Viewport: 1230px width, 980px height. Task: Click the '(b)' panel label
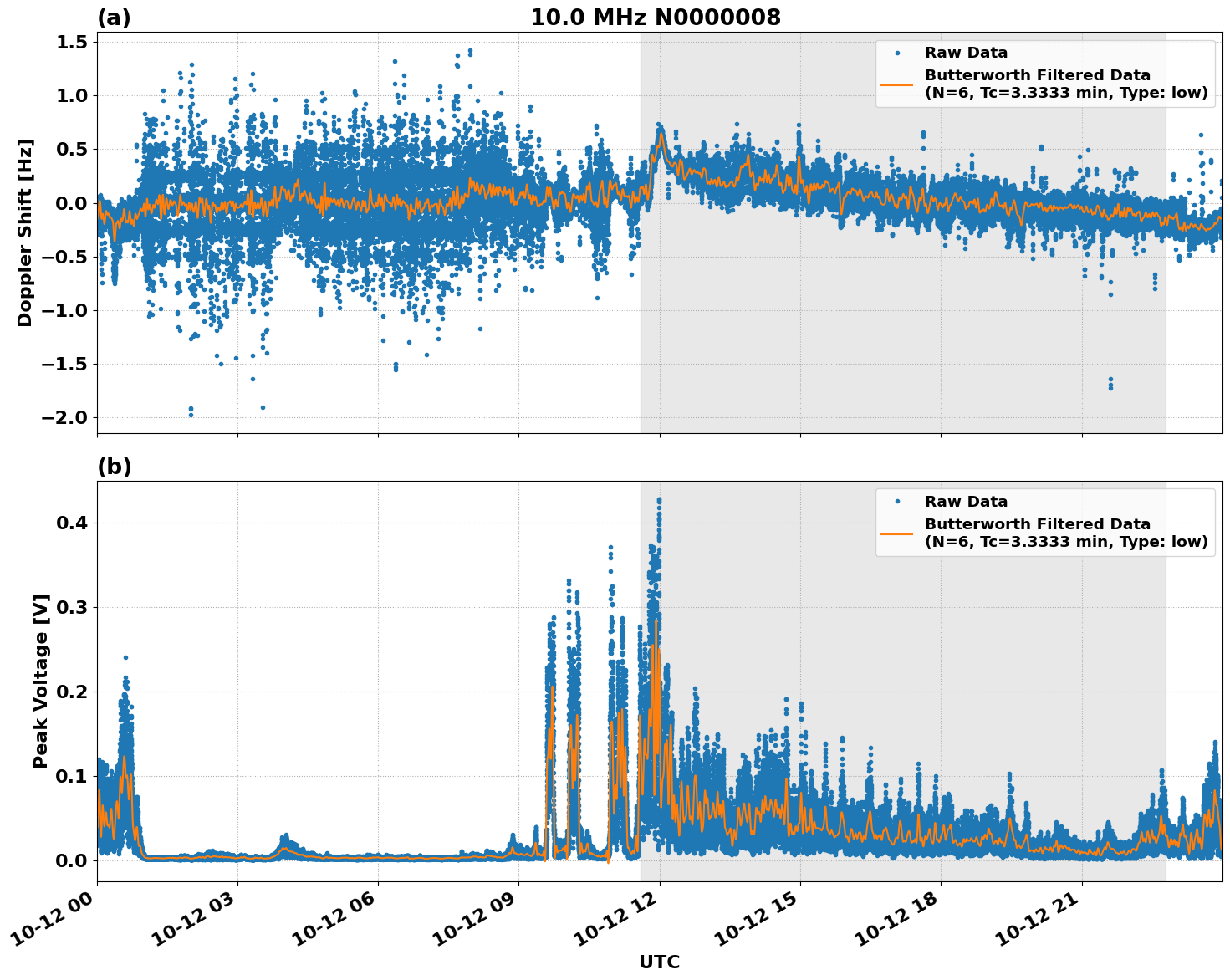point(114,467)
